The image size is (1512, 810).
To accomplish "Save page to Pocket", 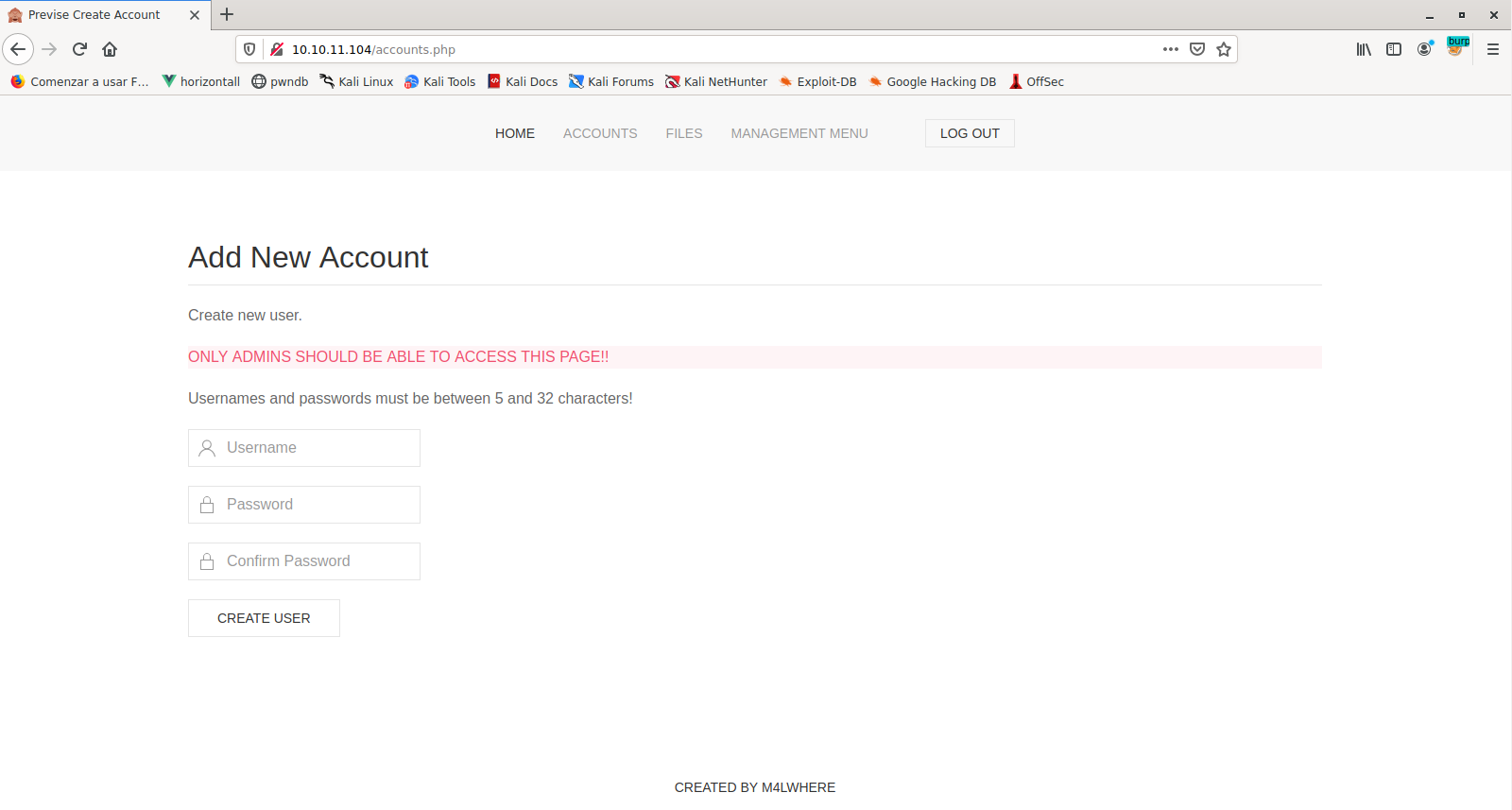I will click(x=1197, y=49).
